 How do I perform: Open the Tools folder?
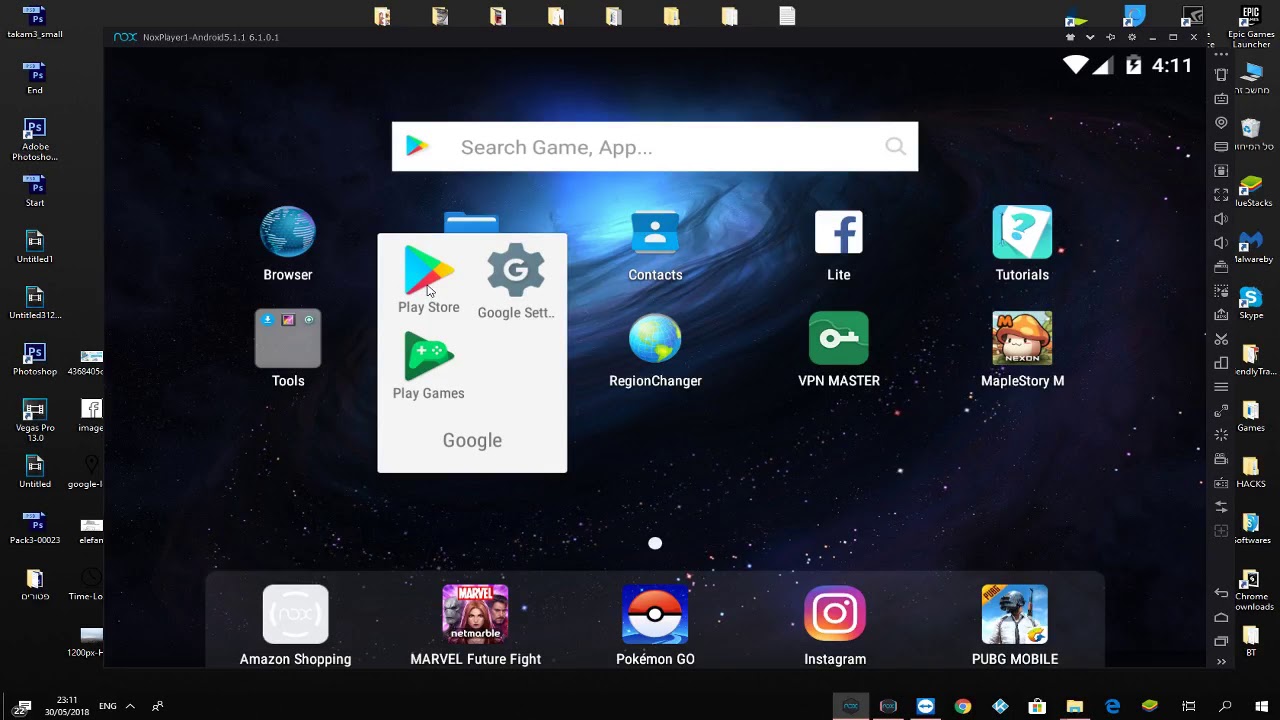pos(288,348)
